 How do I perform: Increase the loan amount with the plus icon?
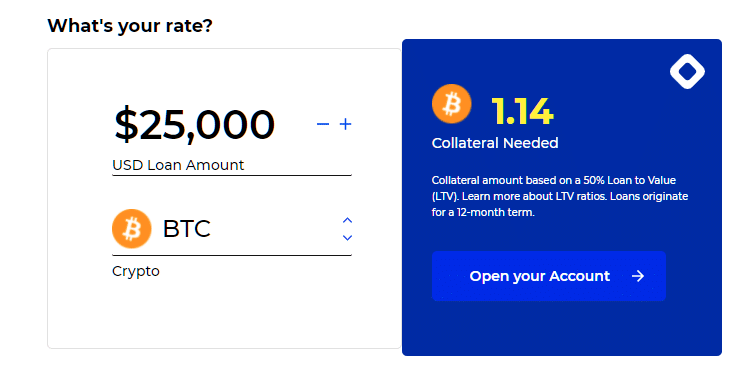tap(346, 124)
